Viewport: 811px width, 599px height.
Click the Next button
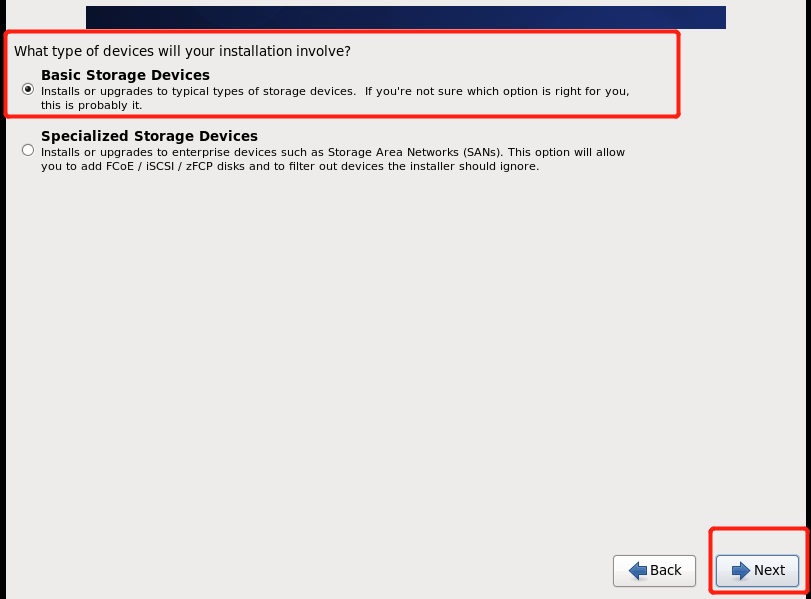pyautogui.click(x=757, y=571)
